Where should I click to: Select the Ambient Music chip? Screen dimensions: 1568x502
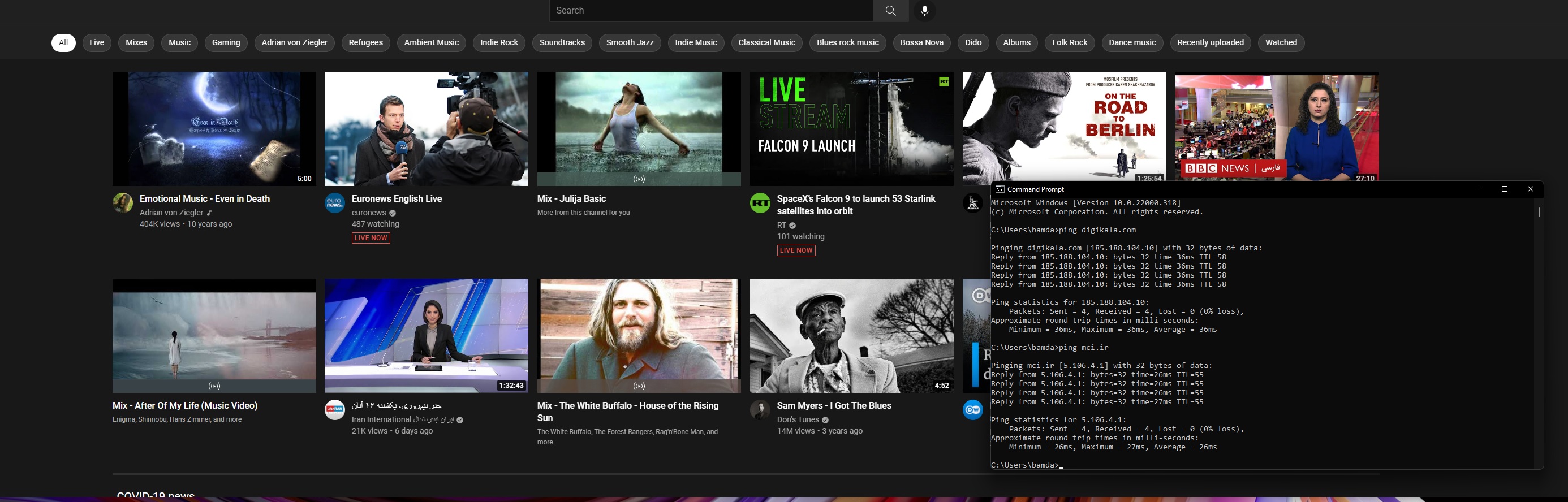(432, 42)
